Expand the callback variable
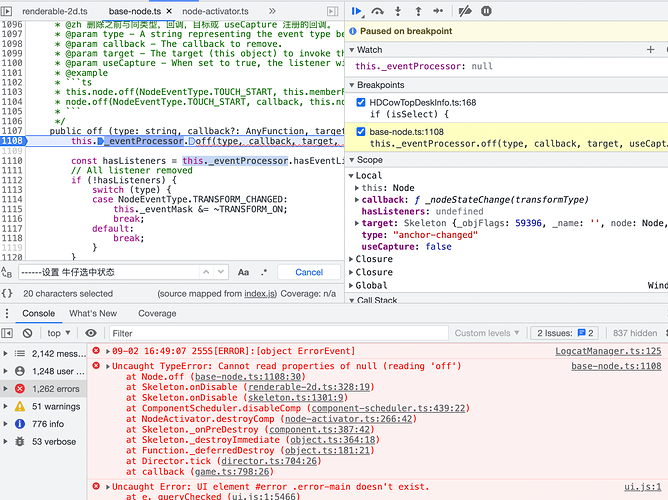 pos(357,200)
